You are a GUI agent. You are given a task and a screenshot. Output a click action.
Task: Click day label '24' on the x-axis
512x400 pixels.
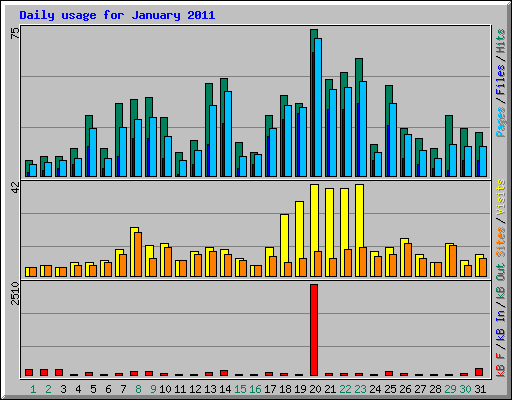click(x=375, y=389)
